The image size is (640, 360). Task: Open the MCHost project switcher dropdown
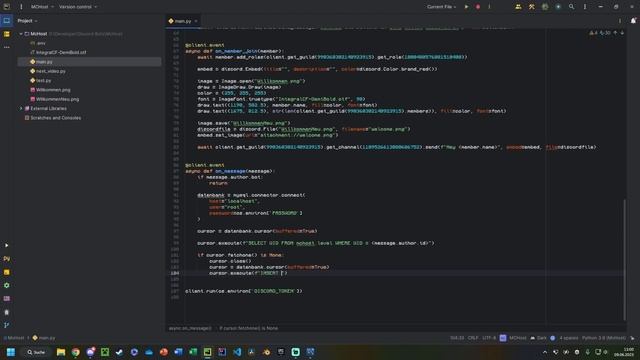coord(42,7)
